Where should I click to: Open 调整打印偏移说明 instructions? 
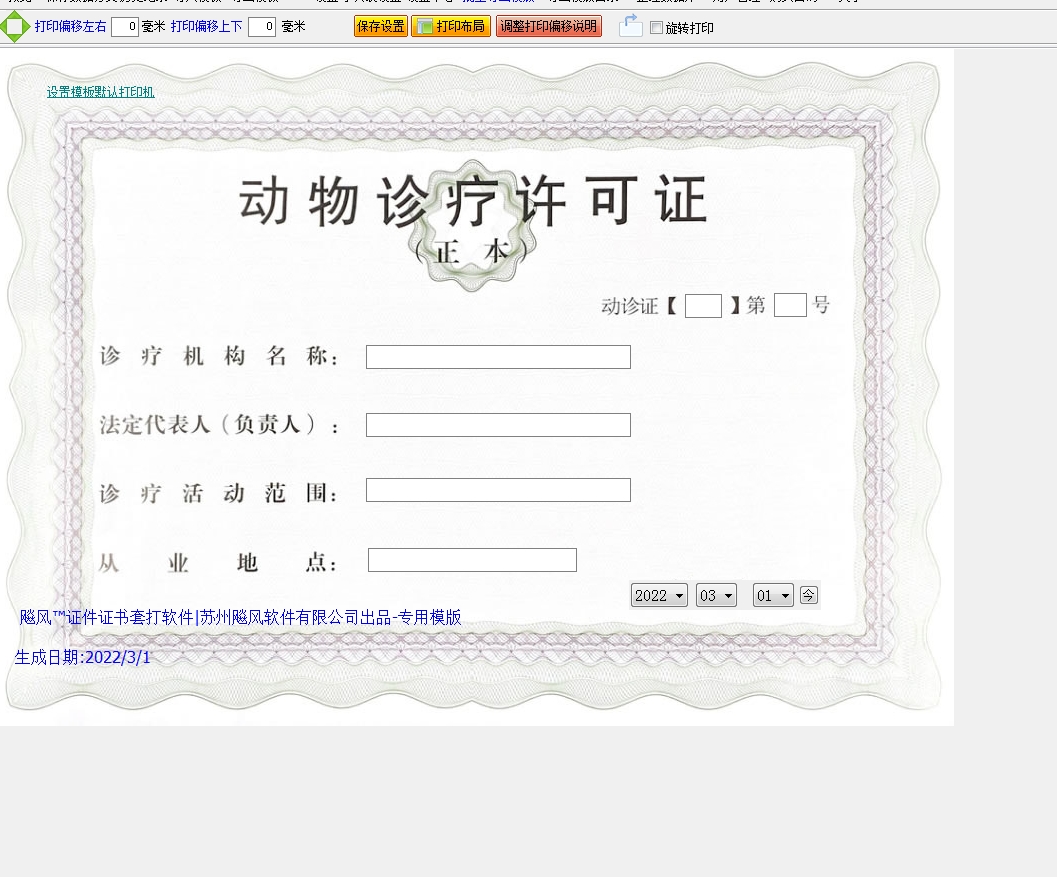click(549, 27)
